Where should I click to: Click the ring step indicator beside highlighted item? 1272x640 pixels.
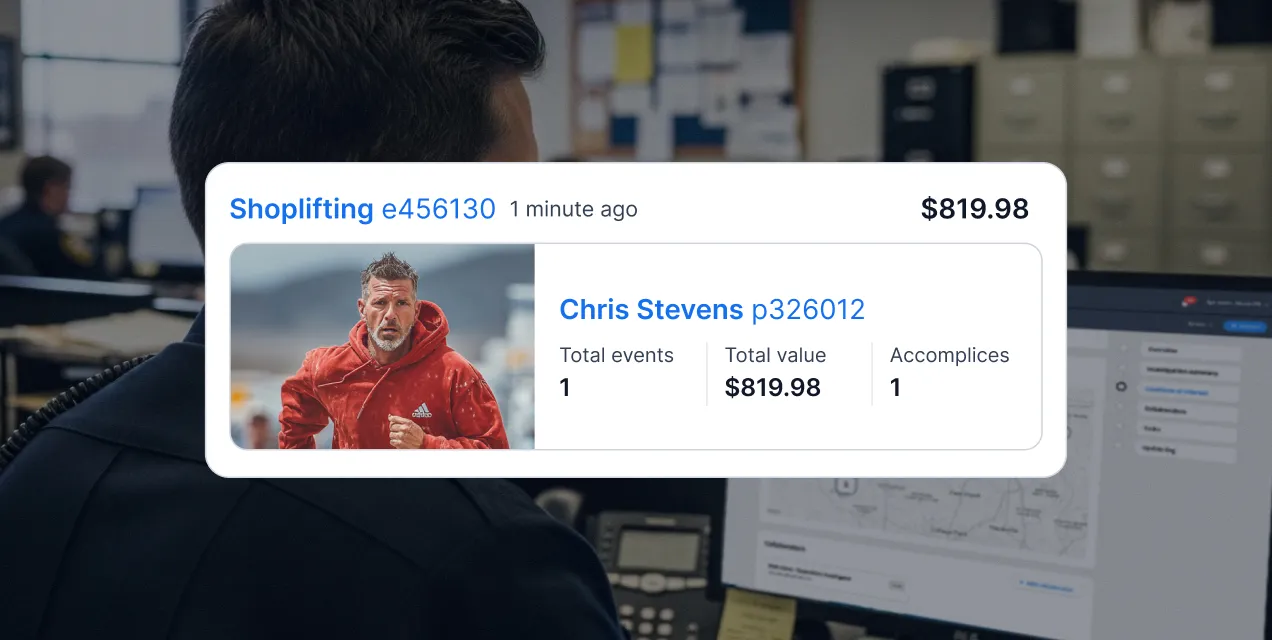[1121, 386]
